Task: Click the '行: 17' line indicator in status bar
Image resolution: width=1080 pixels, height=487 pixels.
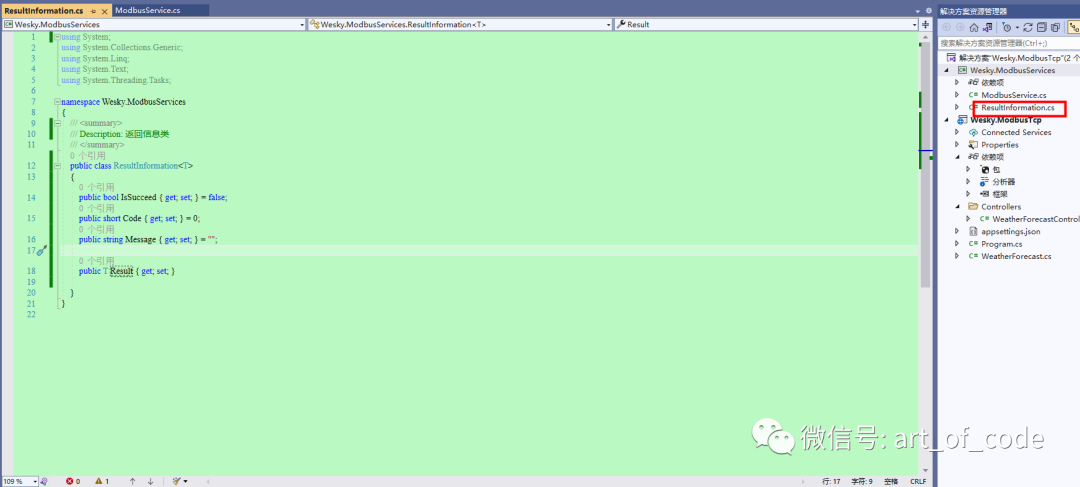Action: point(831,481)
